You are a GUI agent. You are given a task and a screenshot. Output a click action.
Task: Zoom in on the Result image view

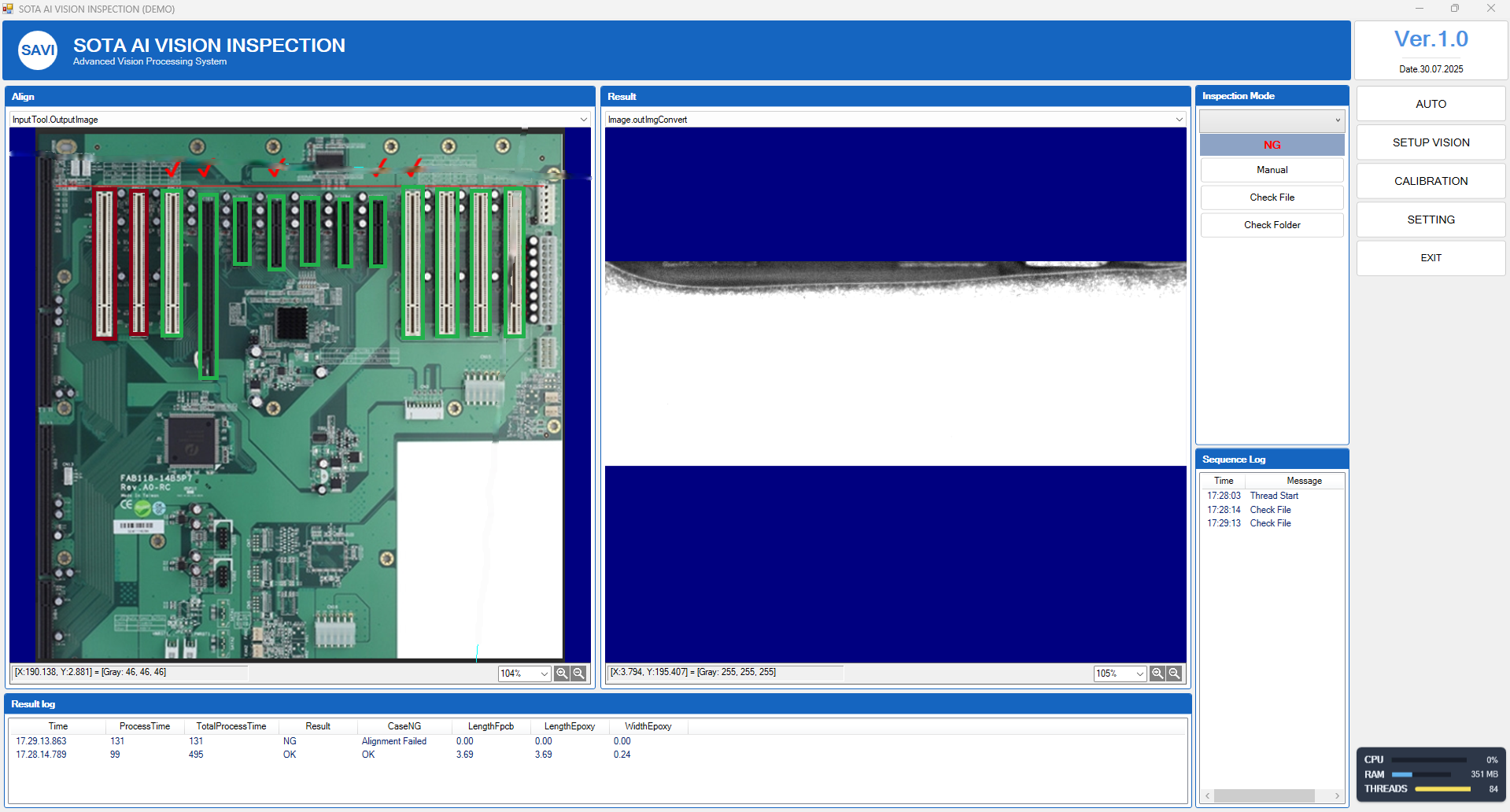point(1157,674)
